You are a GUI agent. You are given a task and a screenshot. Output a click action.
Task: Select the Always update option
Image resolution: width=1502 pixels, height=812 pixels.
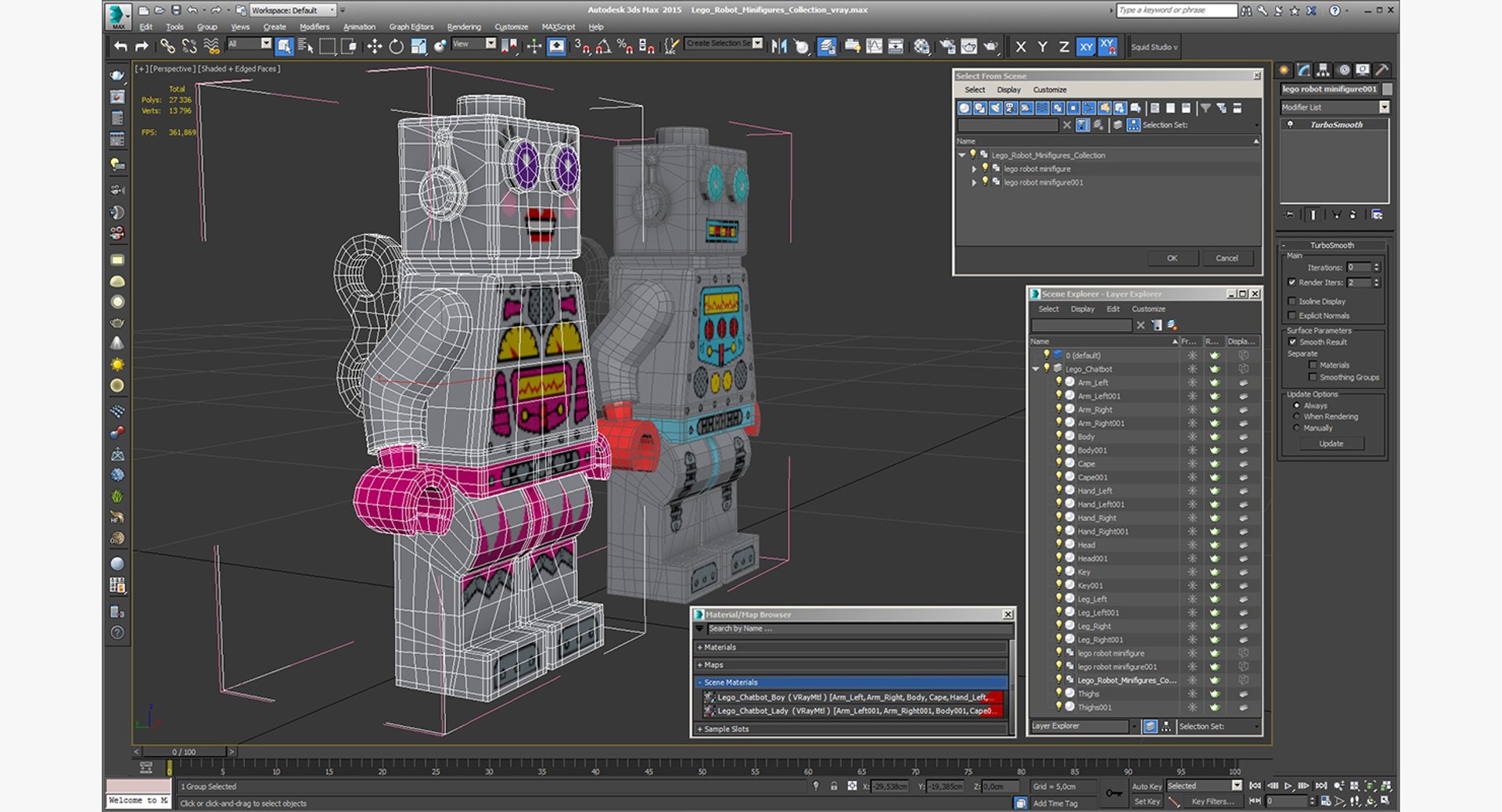tap(1297, 405)
